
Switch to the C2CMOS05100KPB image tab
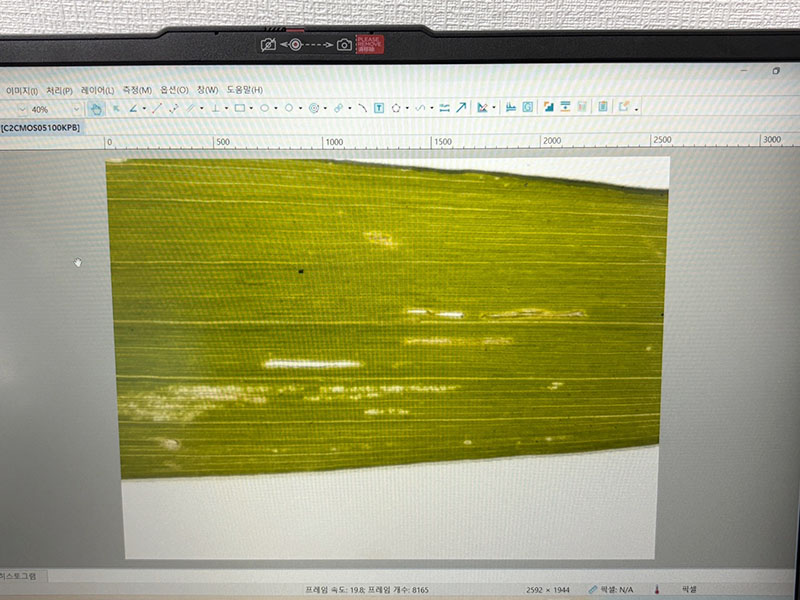[40, 128]
